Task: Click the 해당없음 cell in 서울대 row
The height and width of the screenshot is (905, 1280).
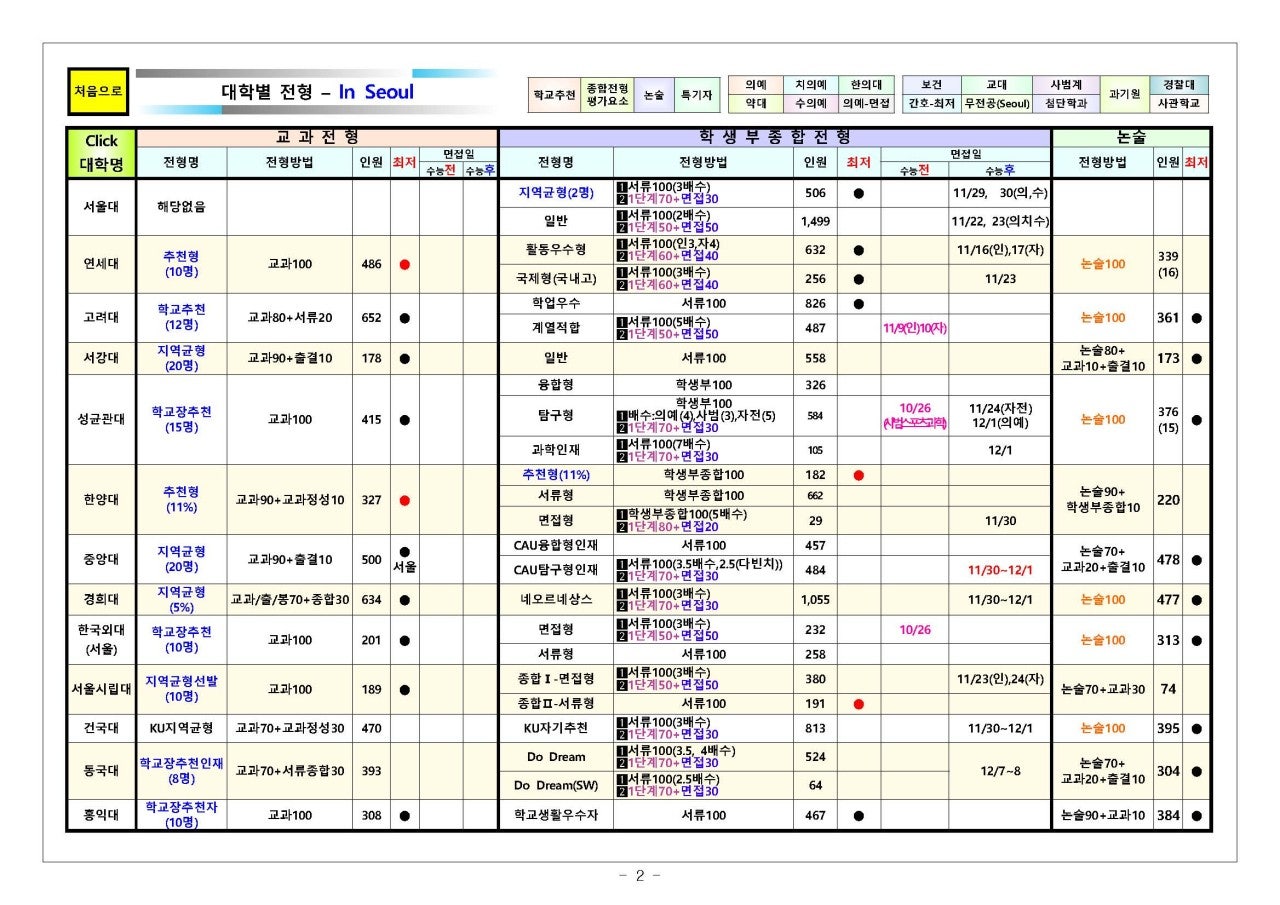Action: [x=181, y=208]
